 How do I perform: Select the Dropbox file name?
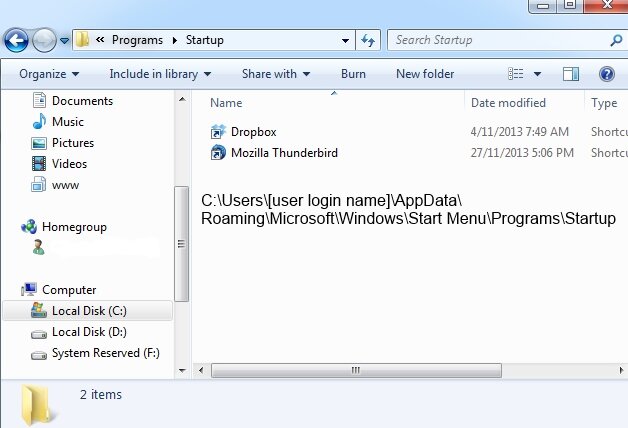[254, 132]
